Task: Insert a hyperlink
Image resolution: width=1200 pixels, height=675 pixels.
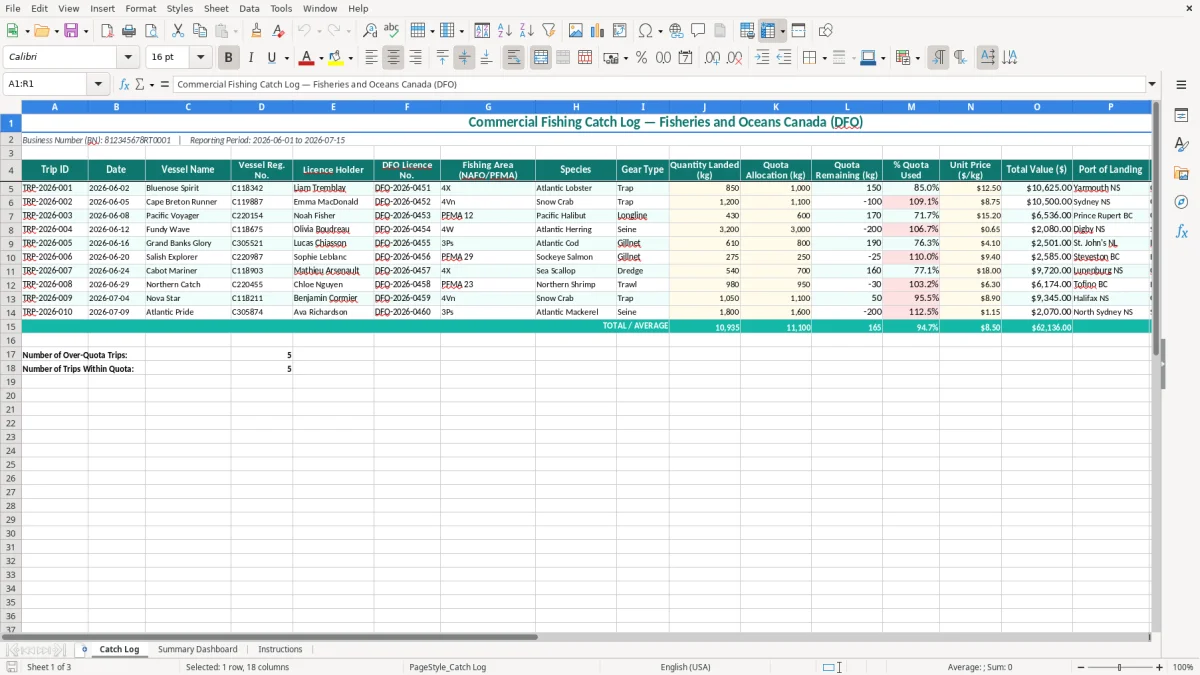Action: tap(676, 31)
